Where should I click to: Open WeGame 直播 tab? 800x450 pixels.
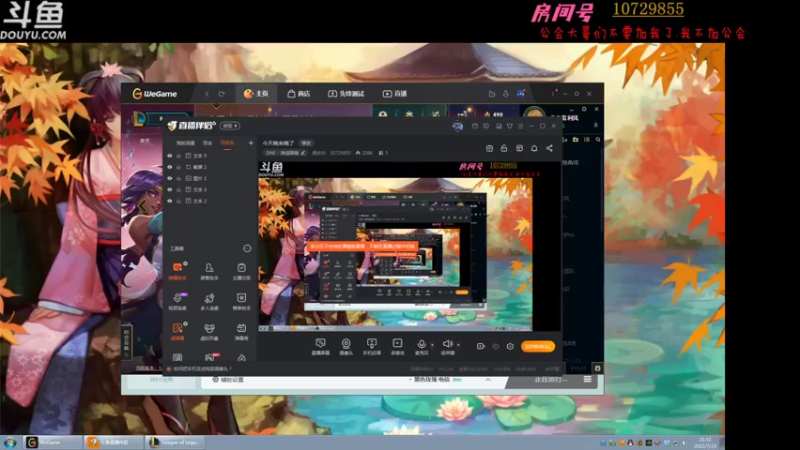click(x=395, y=94)
